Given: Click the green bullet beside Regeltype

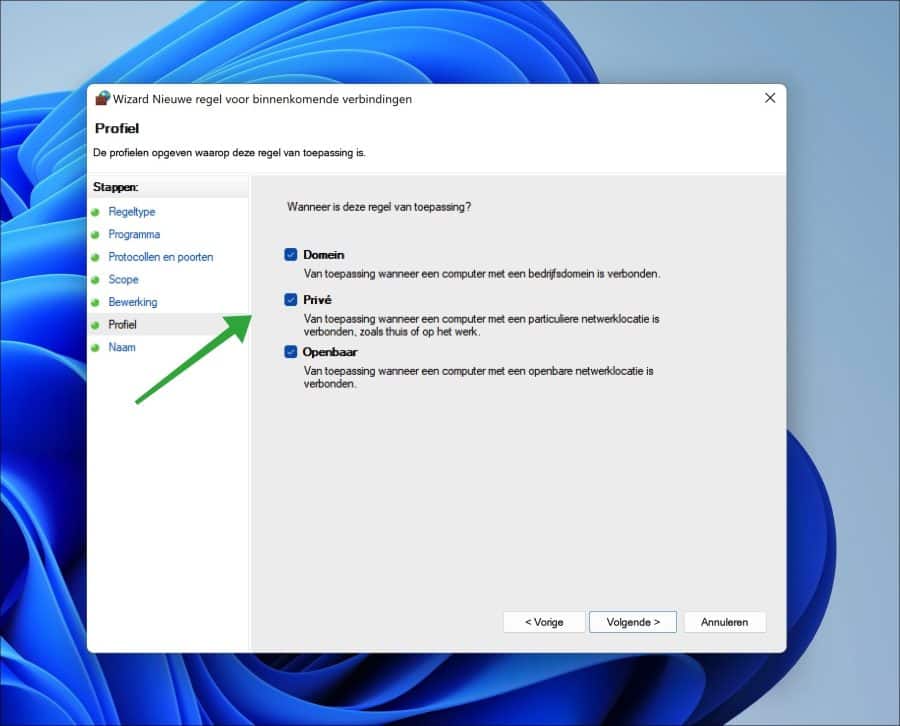Looking at the screenshot, I should (95, 212).
